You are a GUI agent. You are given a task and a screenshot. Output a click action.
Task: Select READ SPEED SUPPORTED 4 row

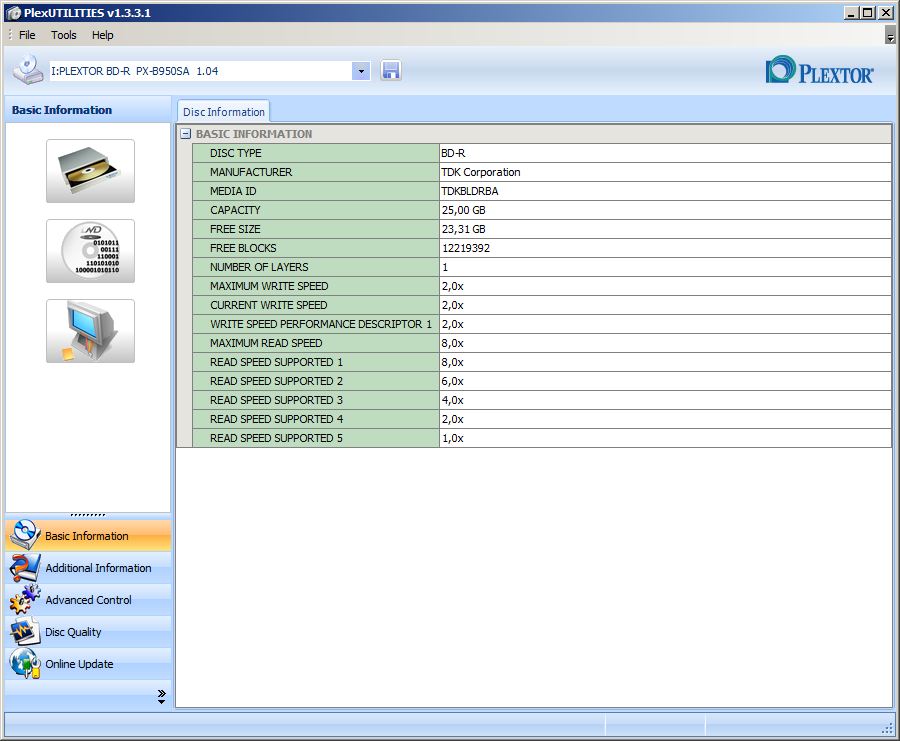pyautogui.click(x=542, y=418)
